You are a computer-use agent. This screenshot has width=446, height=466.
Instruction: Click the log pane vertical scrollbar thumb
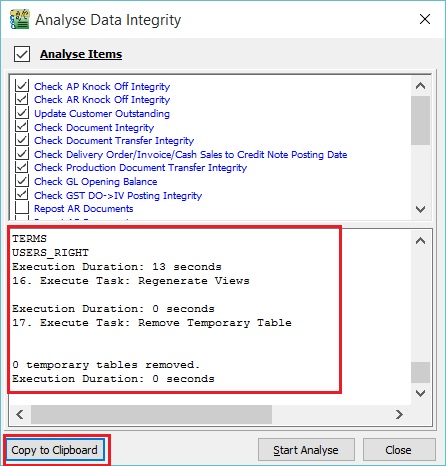click(420, 373)
